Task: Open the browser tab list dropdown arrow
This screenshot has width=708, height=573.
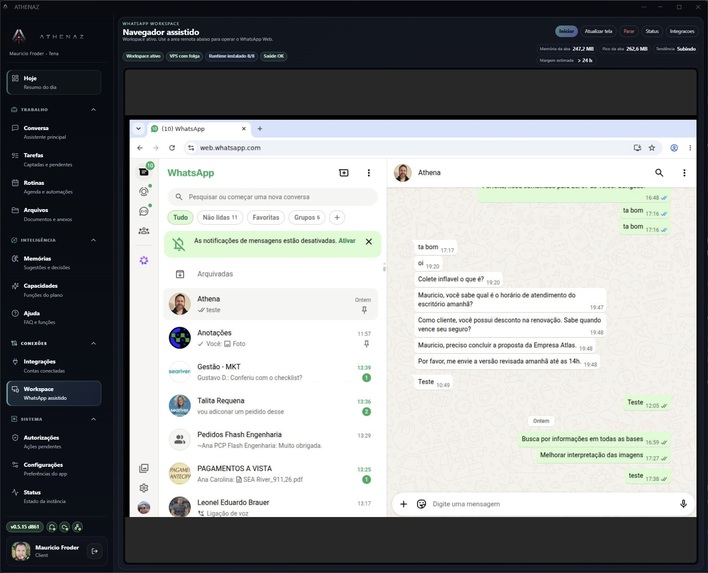Action: pos(139,129)
